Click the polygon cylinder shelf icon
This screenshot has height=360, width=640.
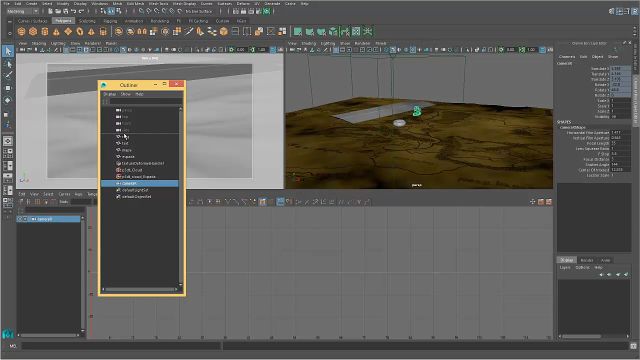[x=45, y=31]
